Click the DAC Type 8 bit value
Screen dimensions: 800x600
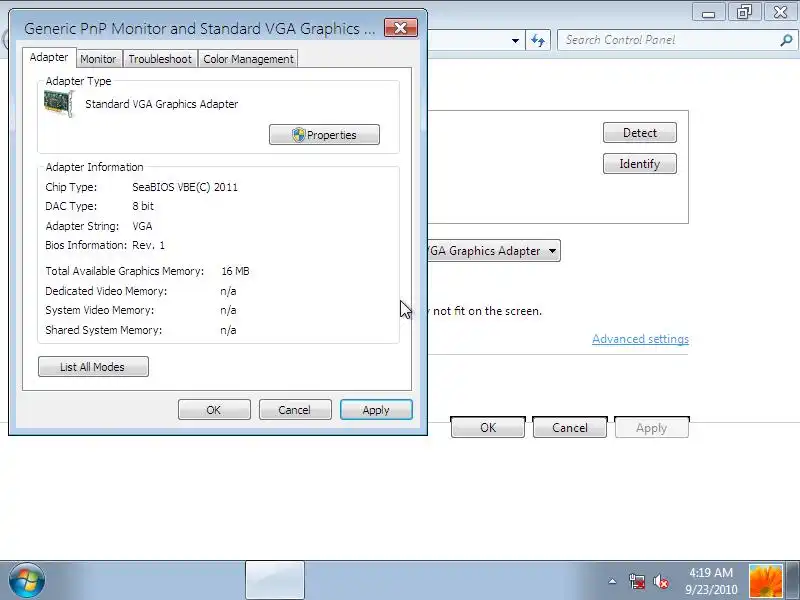[x=143, y=206]
